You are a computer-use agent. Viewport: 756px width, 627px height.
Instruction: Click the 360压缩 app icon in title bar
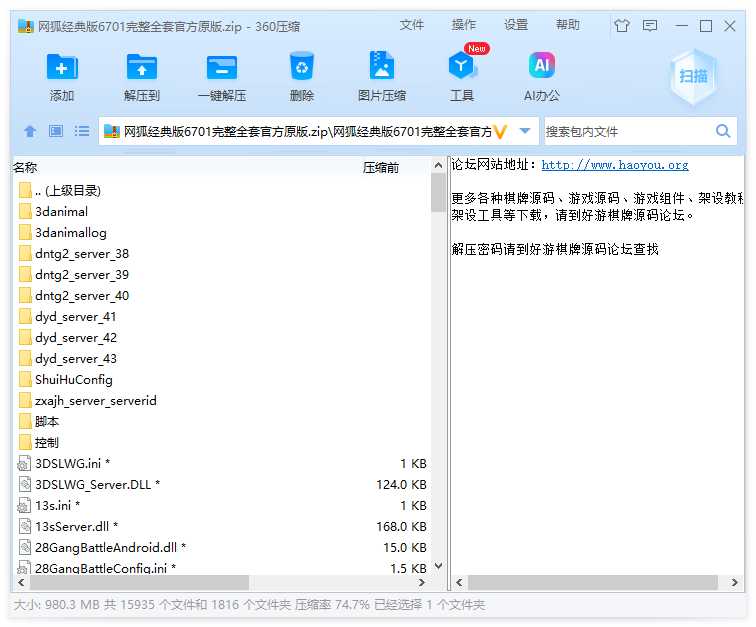coord(25,26)
